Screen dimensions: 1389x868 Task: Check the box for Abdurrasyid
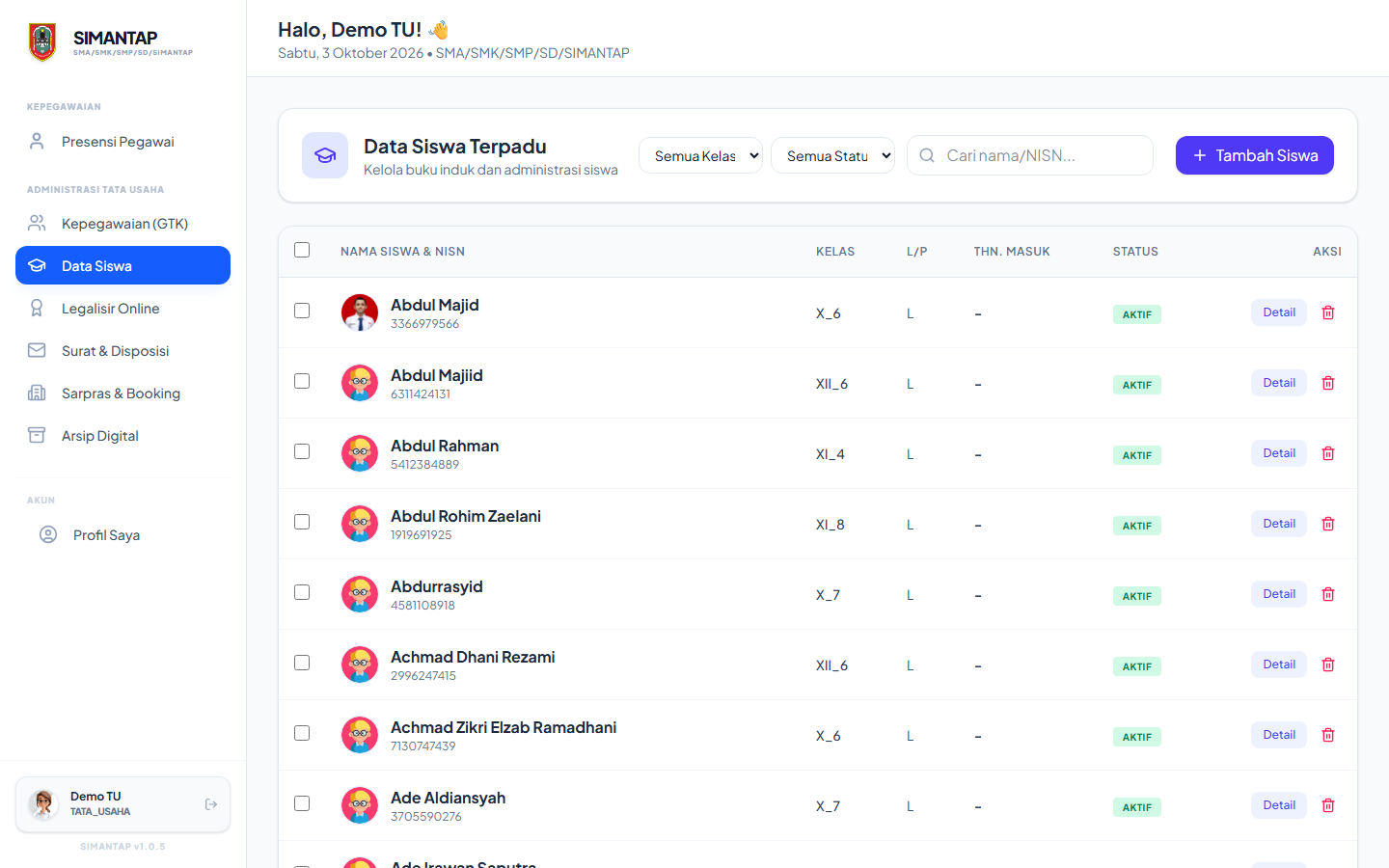[302, 592]
